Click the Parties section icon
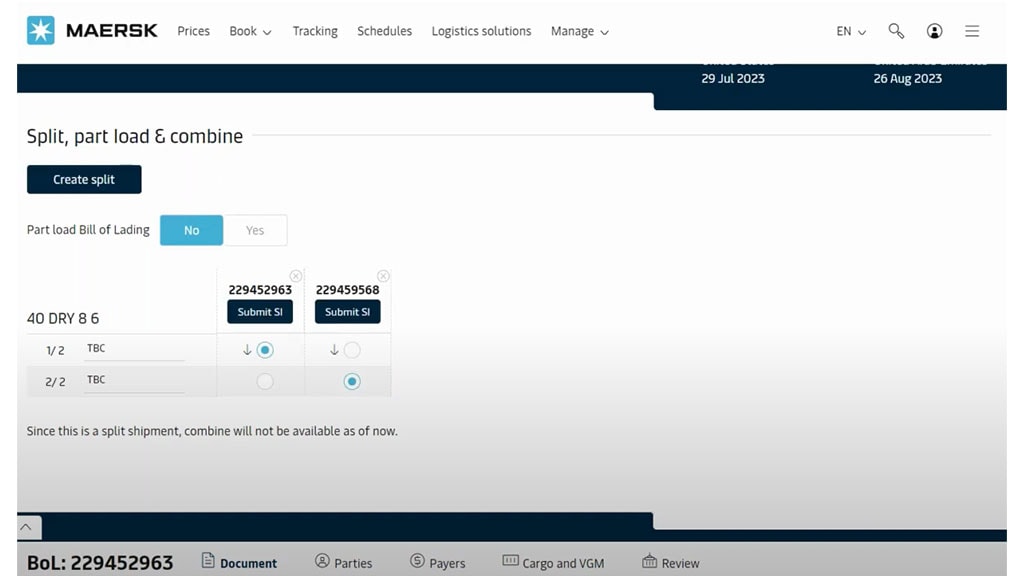Image resolution: width=1024 pixels, height=576 pixels. click(x=322, y=562)
